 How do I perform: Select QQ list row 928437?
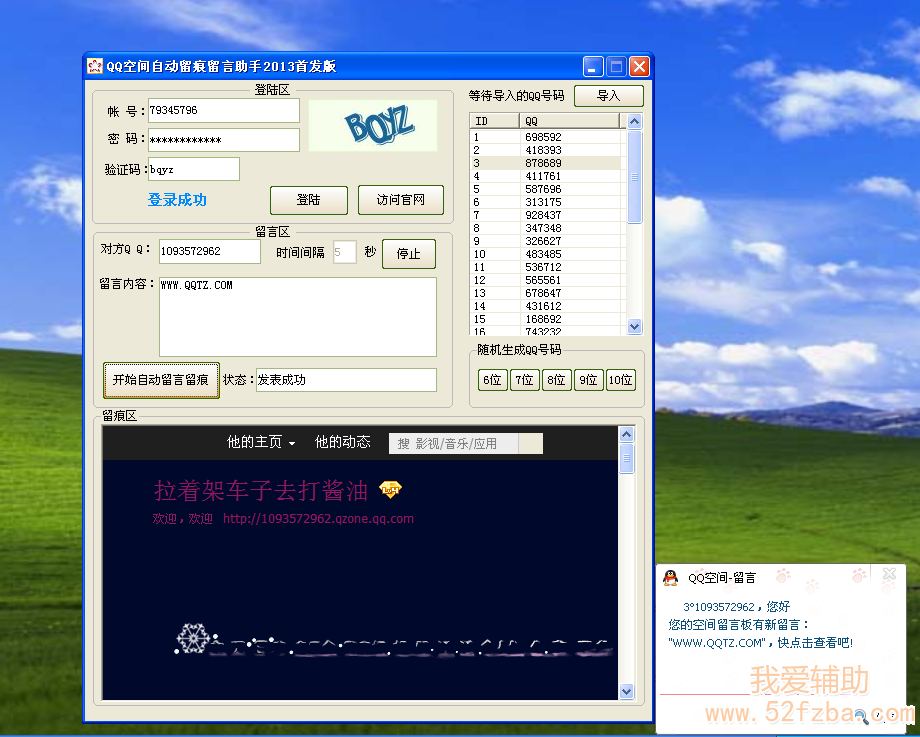pyautogui.click(x=546, y=215)
